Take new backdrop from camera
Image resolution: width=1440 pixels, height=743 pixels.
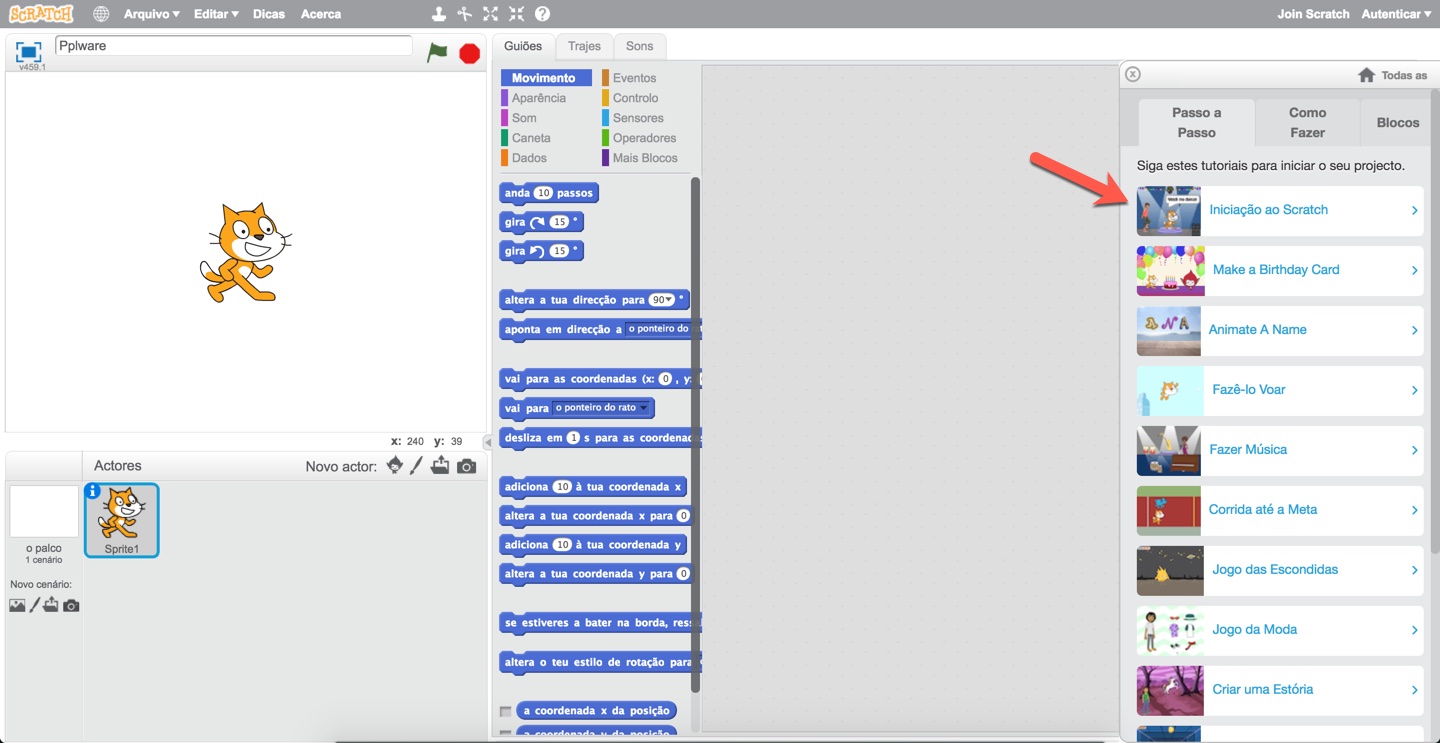pyautogui.click(x=71, y=605)
